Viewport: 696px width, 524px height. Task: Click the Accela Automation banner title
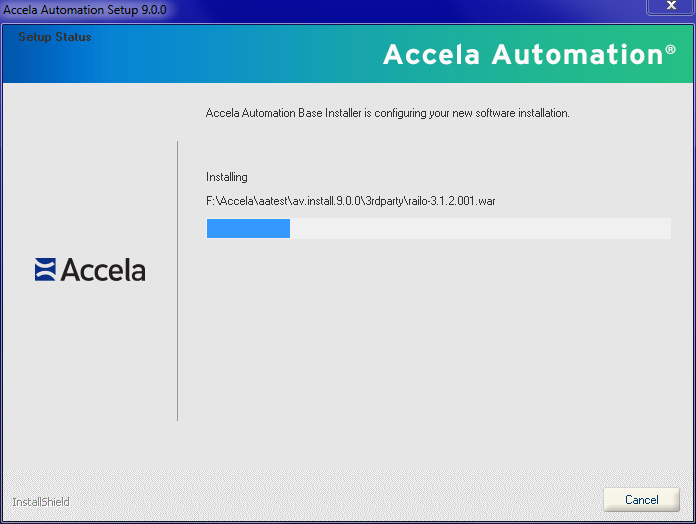pos(522,55)
